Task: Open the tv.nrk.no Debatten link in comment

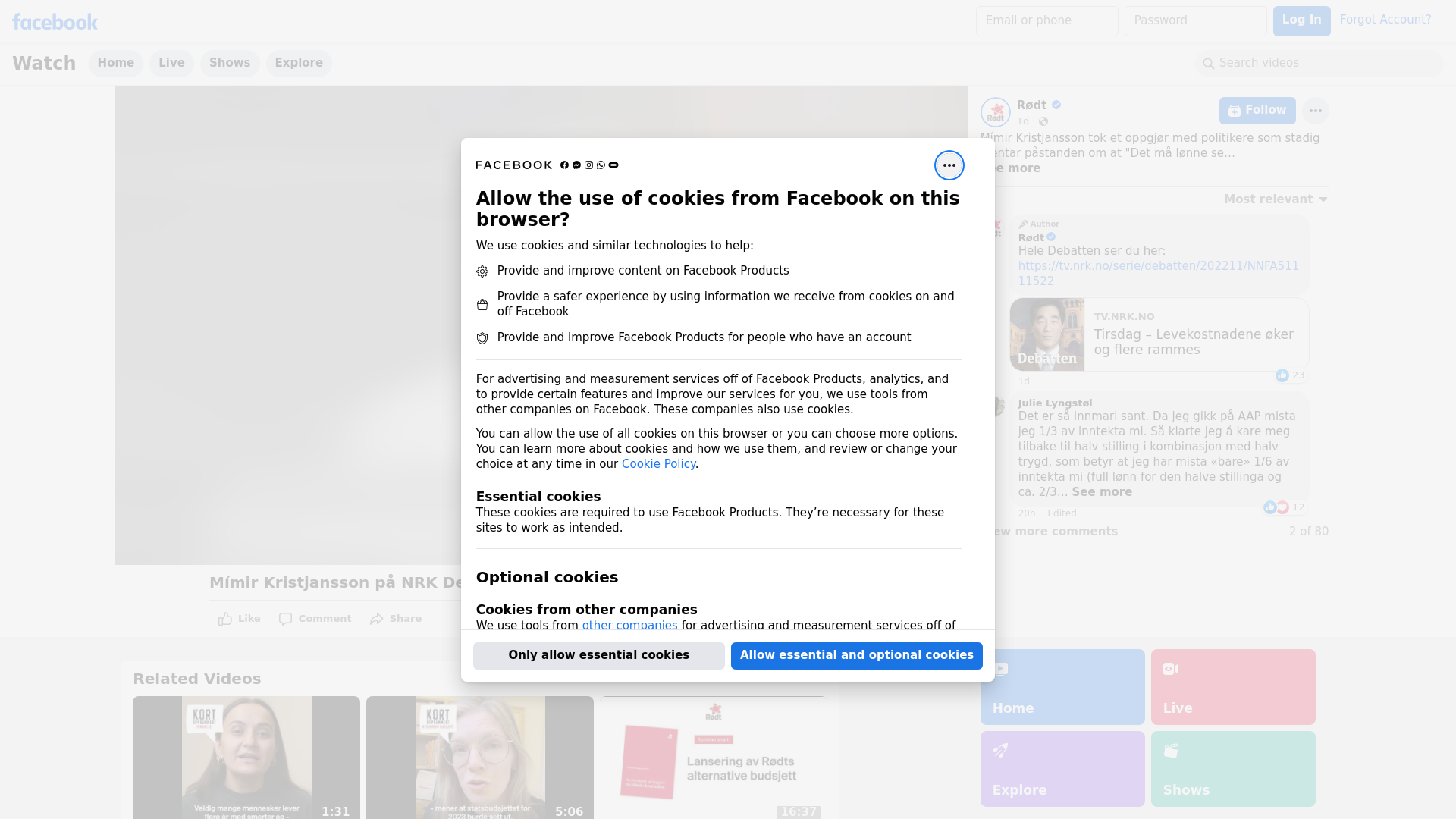Action: (x=1158, y=274)
